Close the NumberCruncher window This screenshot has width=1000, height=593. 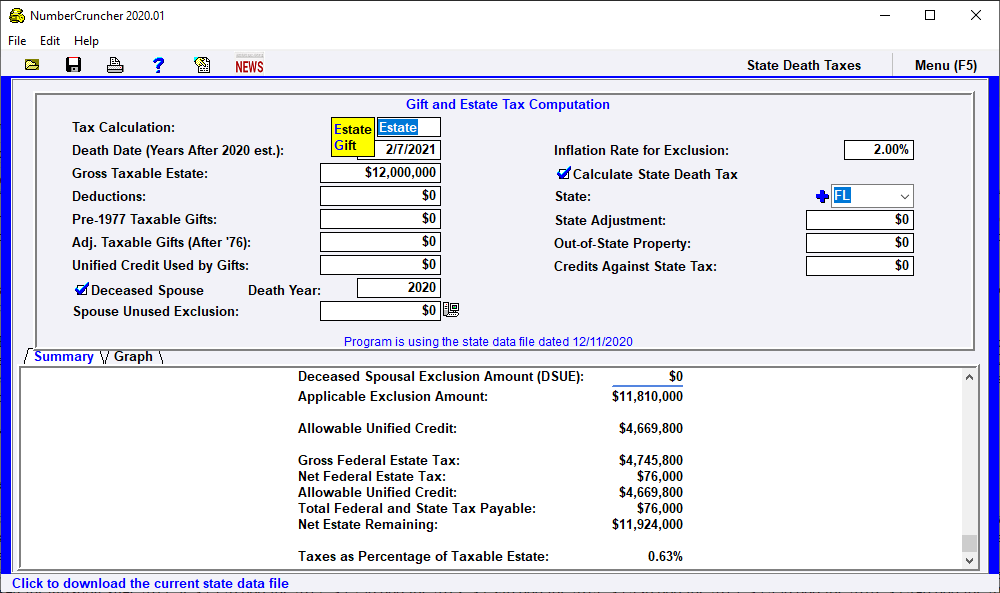point(976,15)
